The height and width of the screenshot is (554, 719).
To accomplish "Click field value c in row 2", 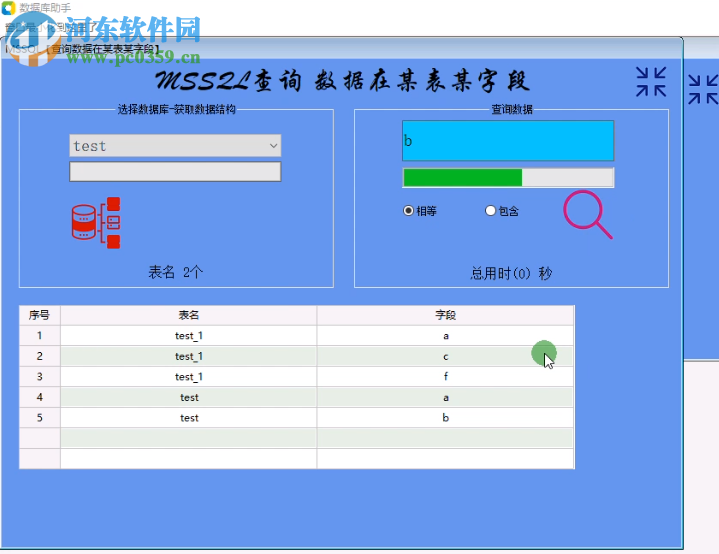I will coord(445,356).
